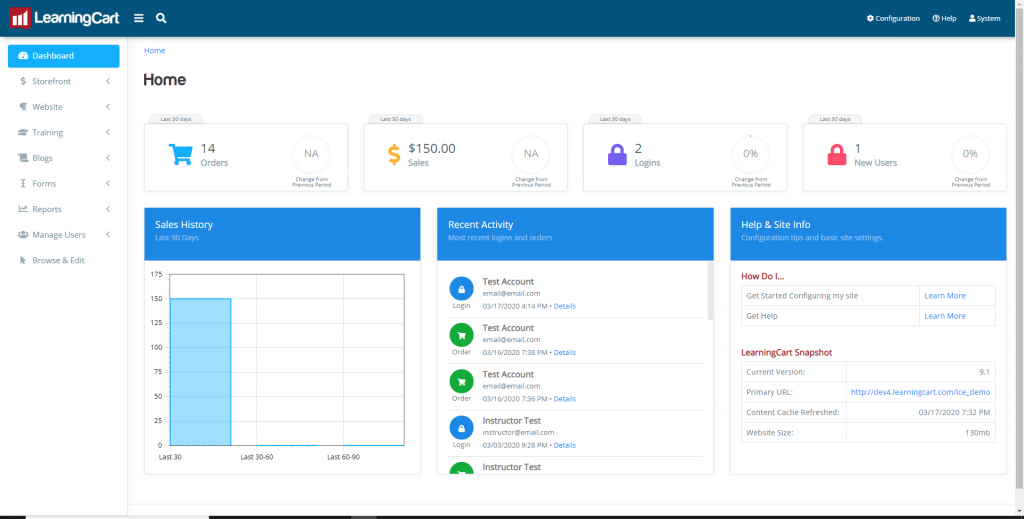This screenshot has width=1024, height=519.
Task: Click the 03/16/2020 7:36 PM order icon
Action: tap(461, 381)
